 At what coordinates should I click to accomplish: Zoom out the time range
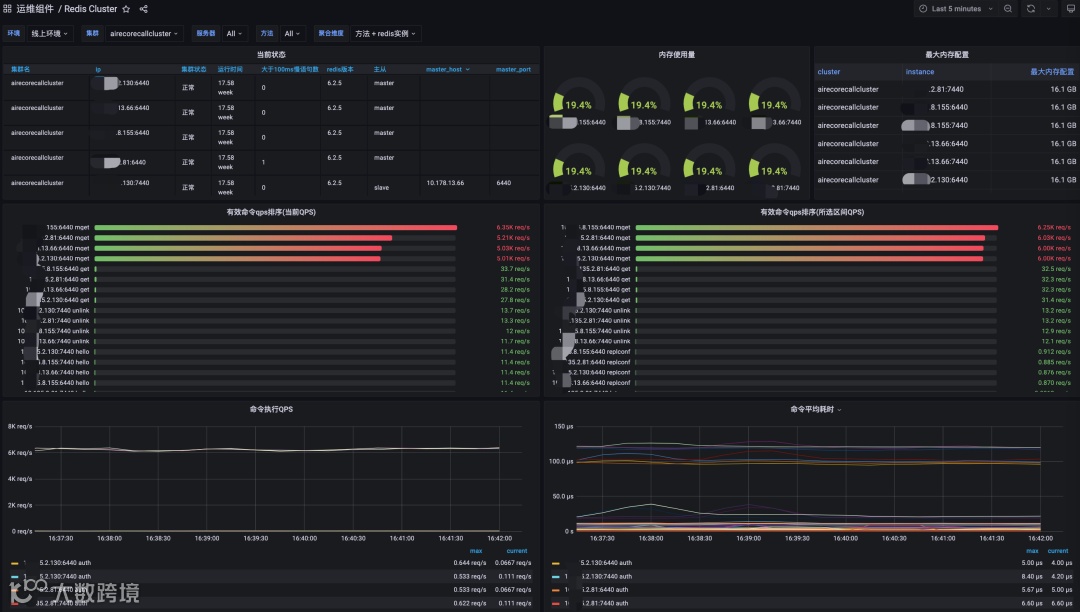[1008, 9]
